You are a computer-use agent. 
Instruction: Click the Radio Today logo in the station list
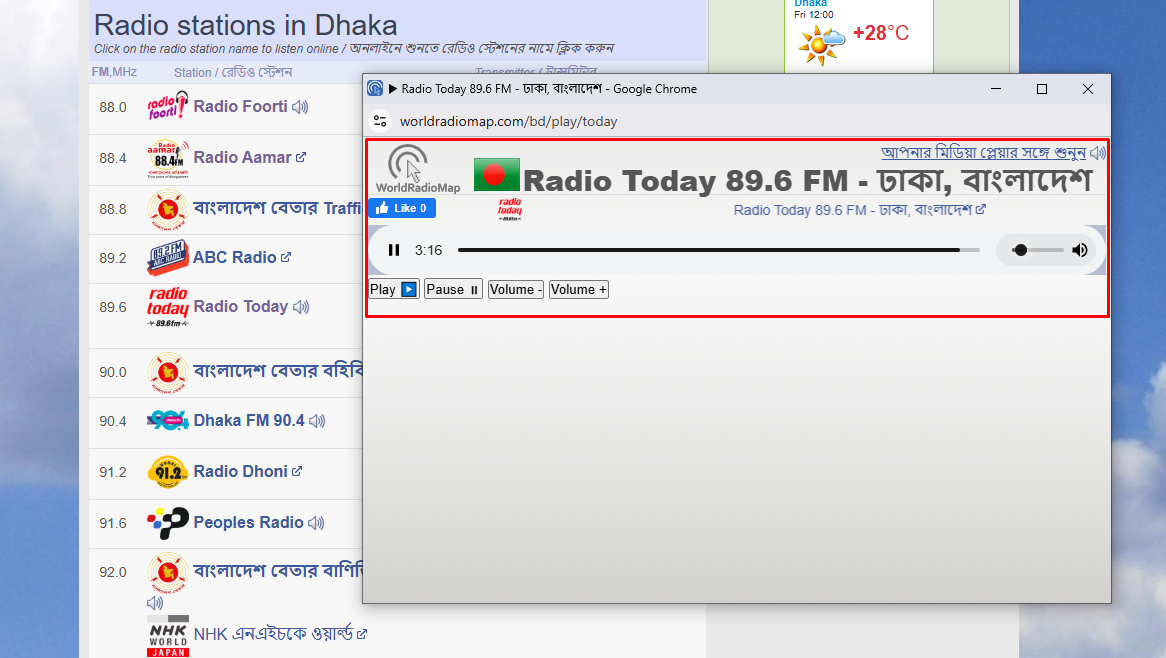tap(167, 307)
